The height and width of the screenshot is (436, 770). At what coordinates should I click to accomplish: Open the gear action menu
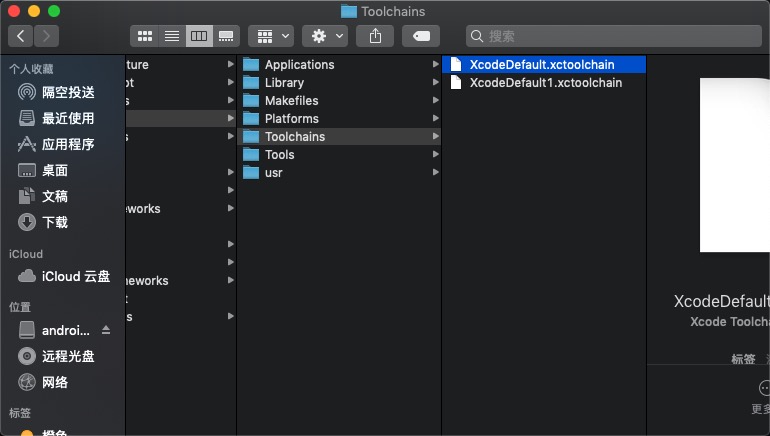coord(325,36)
